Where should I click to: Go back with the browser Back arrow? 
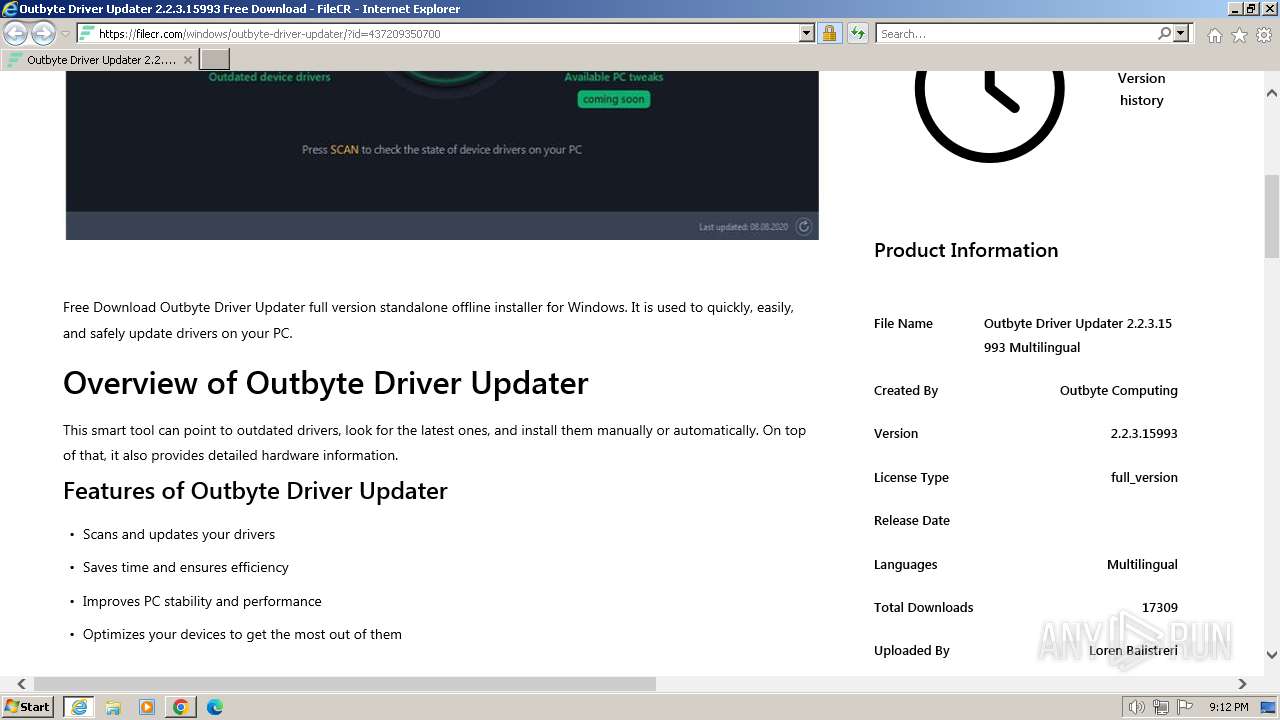click(x=16, y=34)
